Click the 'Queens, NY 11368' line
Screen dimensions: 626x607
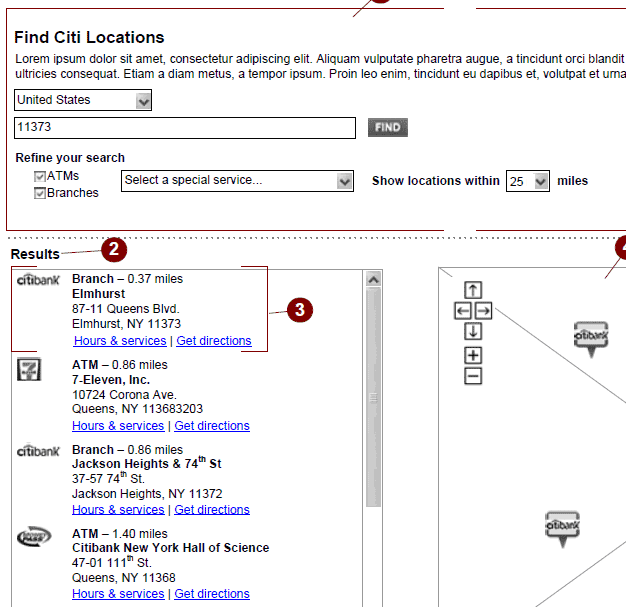(x=124, y=578)
